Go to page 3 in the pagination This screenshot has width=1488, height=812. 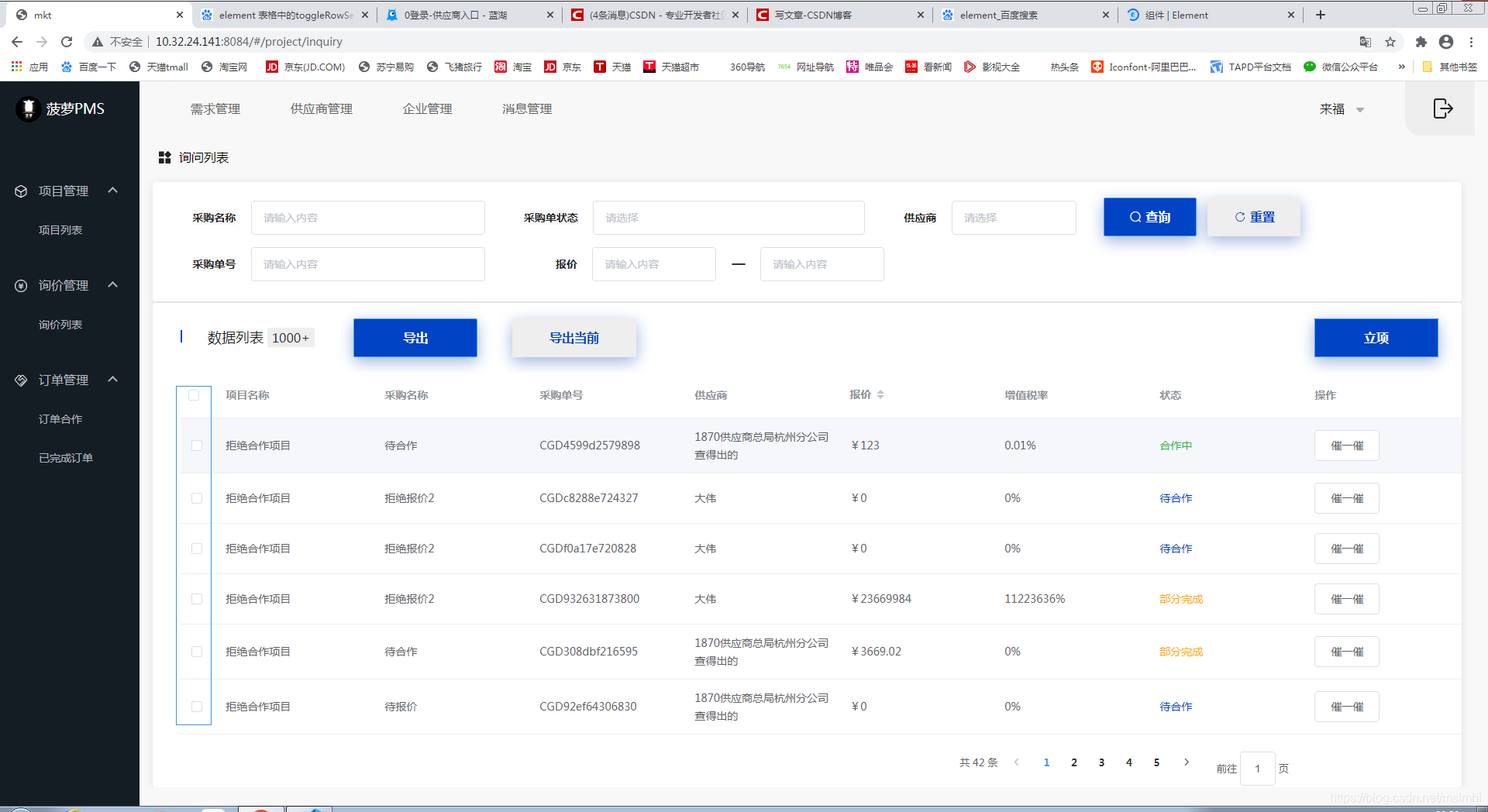(1101, 762)
